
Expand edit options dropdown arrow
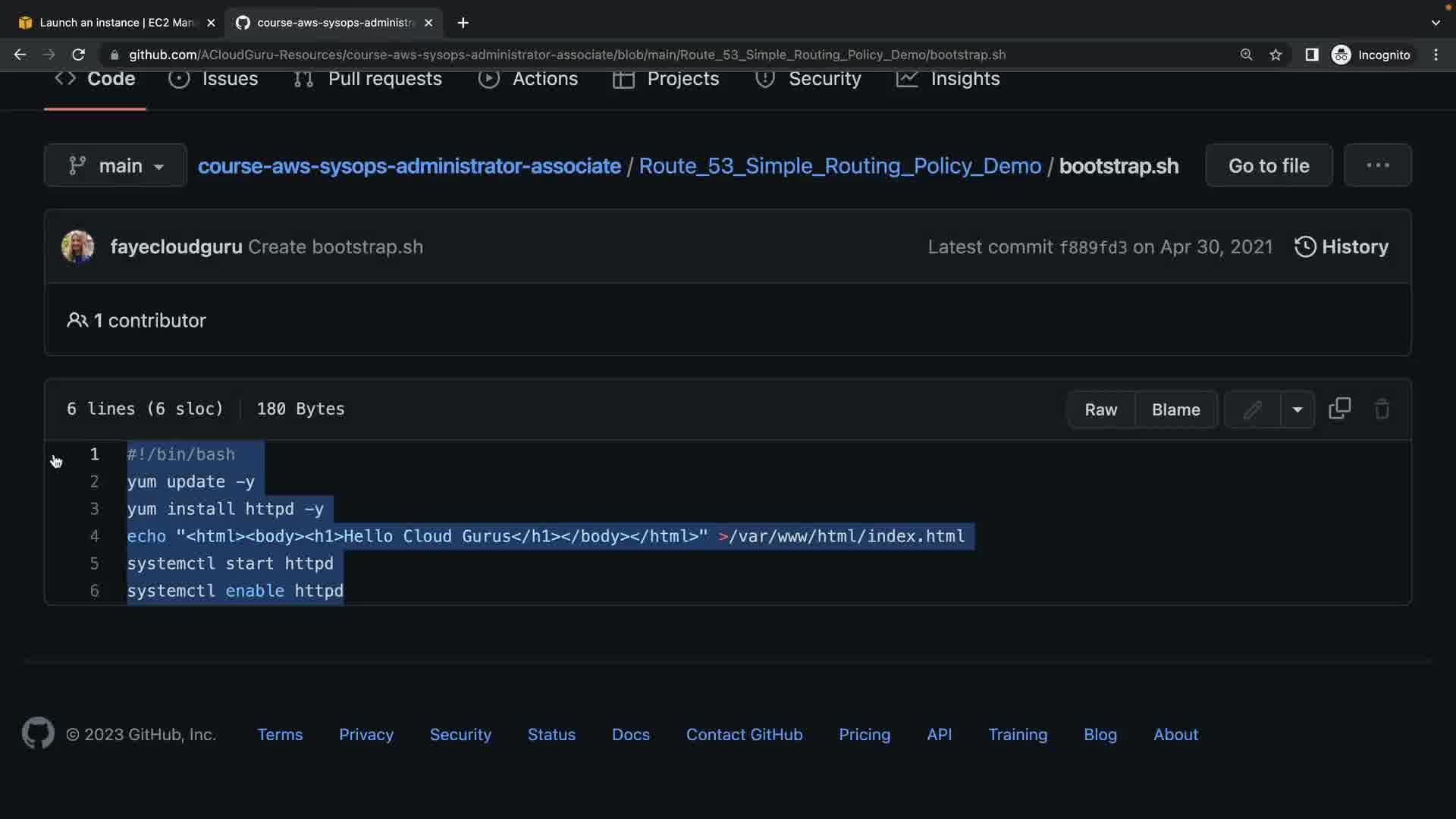click(x=1298, y=409)
